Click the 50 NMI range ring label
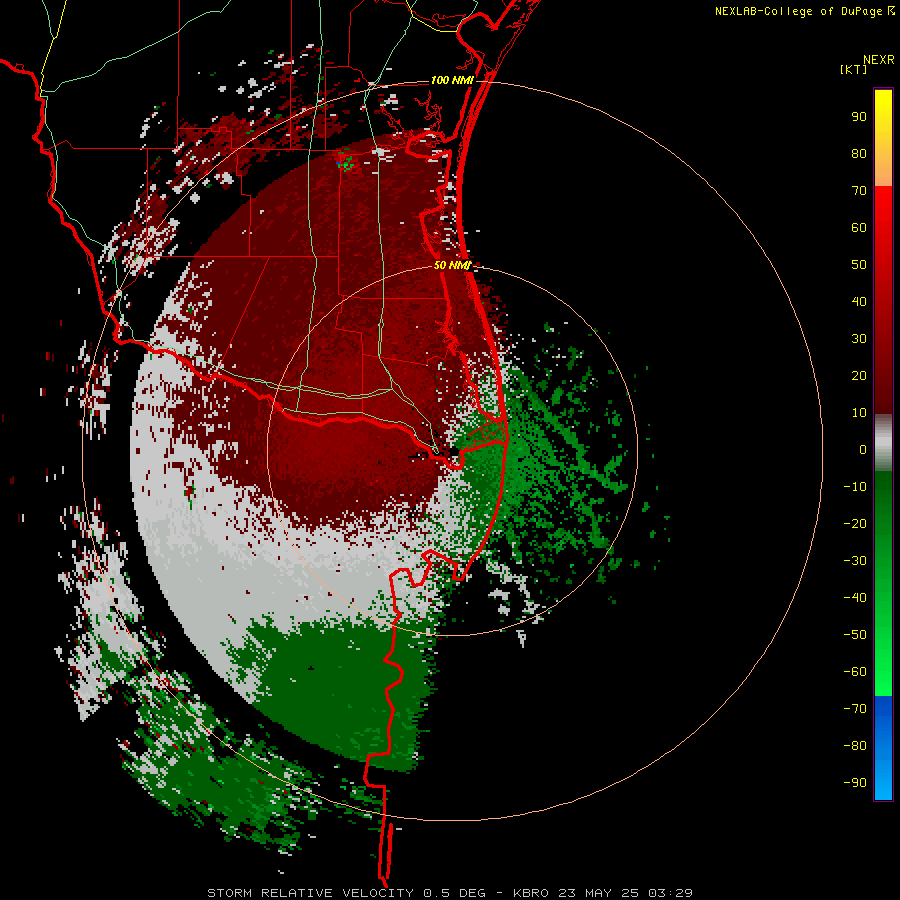The image size is (900, 900). [x=452, y=265]
